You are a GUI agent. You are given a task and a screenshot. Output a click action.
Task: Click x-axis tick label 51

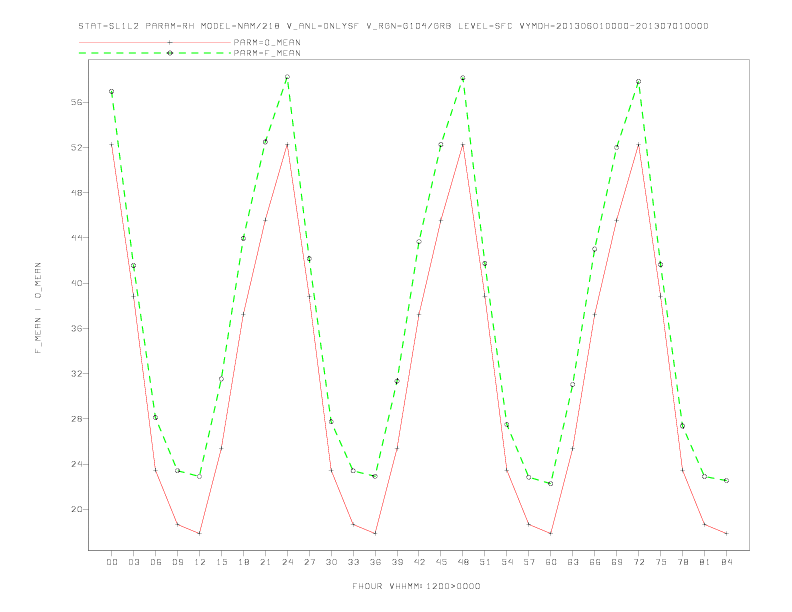pyautogui.click(x=485, y=562)
